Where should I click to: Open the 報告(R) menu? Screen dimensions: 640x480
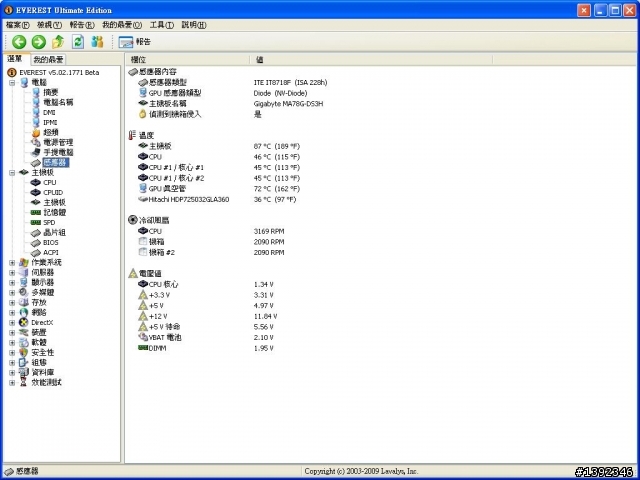82,25
